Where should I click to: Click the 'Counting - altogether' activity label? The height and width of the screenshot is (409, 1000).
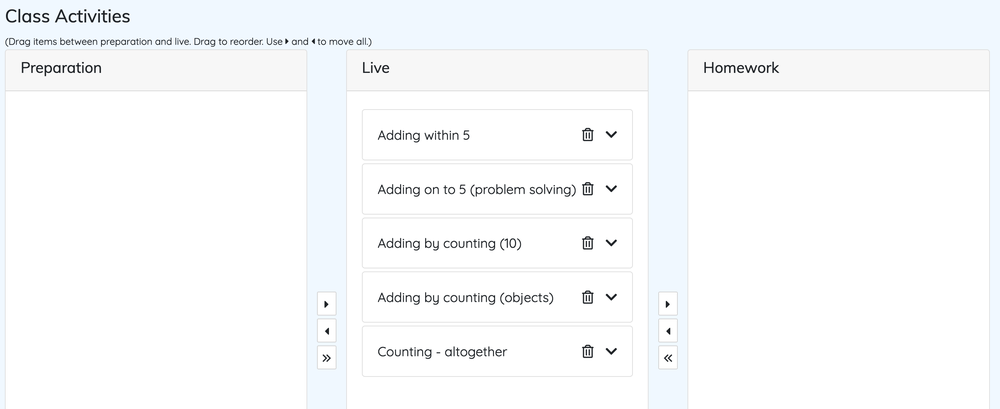pos(442,352)
